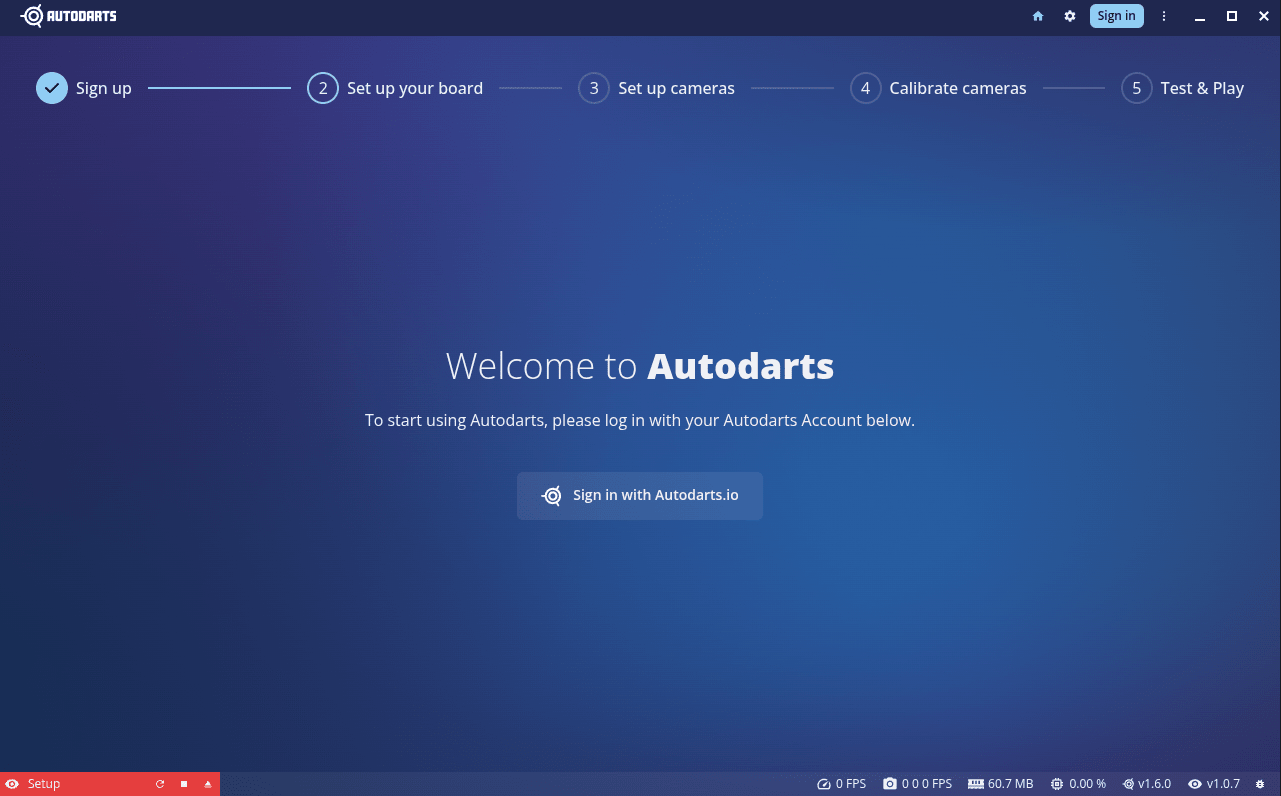Click the Autodarts logo in title bar

[x=68, y=16]
